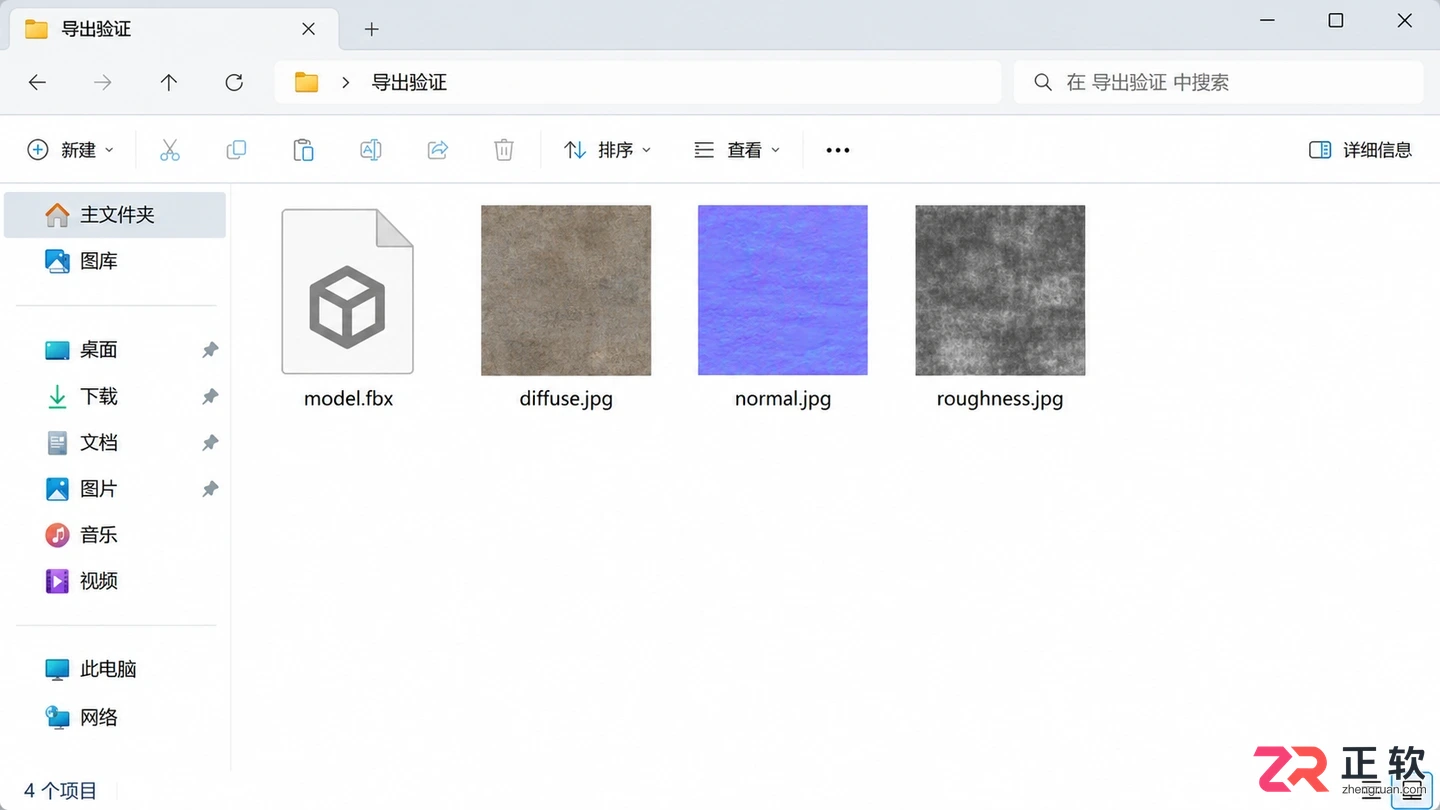Go back with the left arrow

38,83
